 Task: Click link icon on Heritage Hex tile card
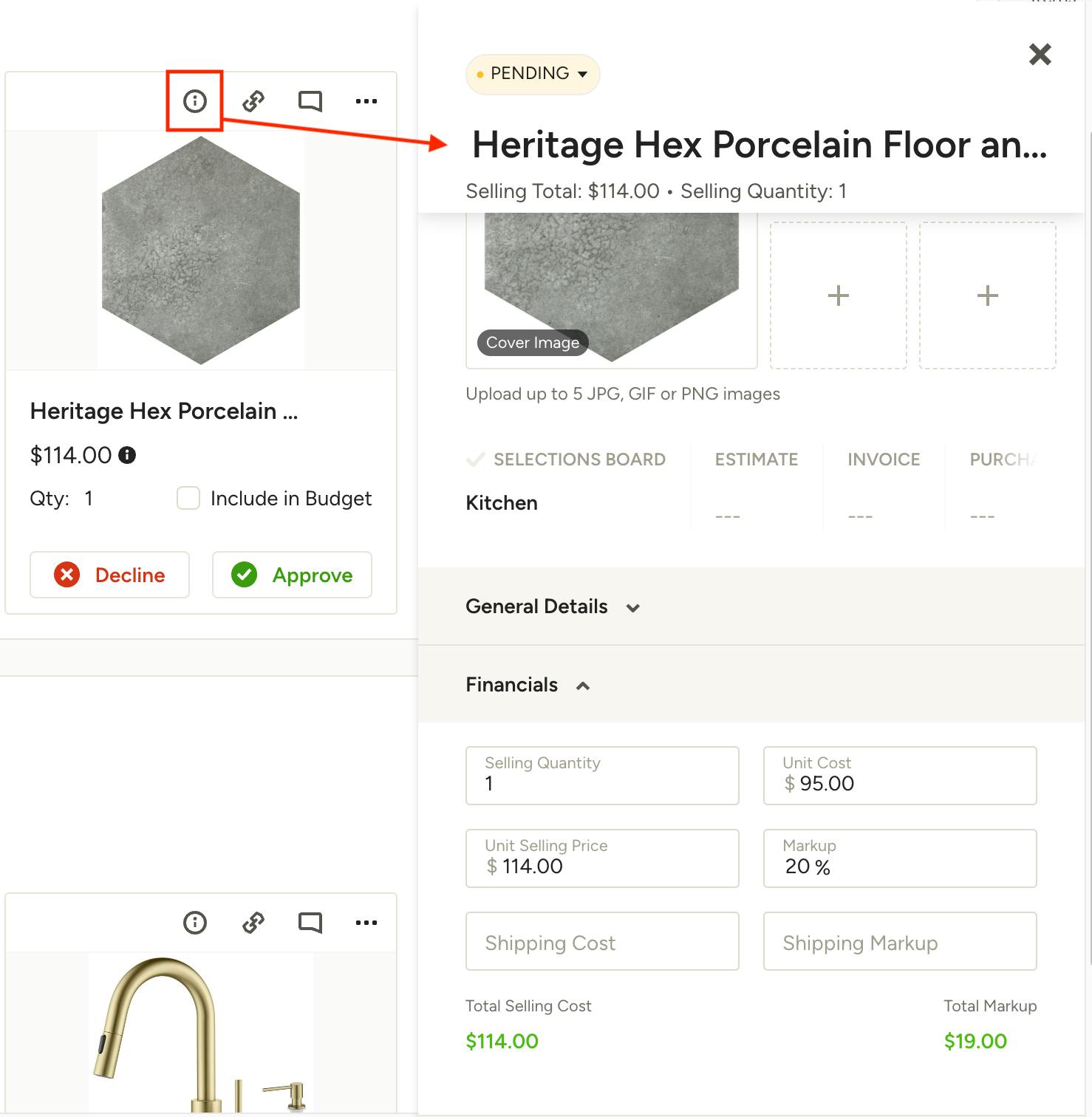click(x=253, y=101)
